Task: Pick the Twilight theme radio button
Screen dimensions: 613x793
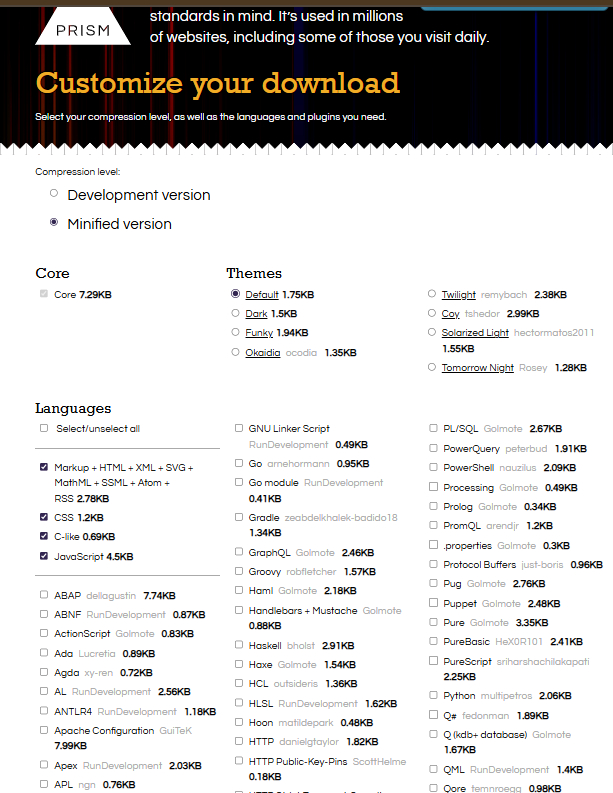Action: click(x=431, y=295)
